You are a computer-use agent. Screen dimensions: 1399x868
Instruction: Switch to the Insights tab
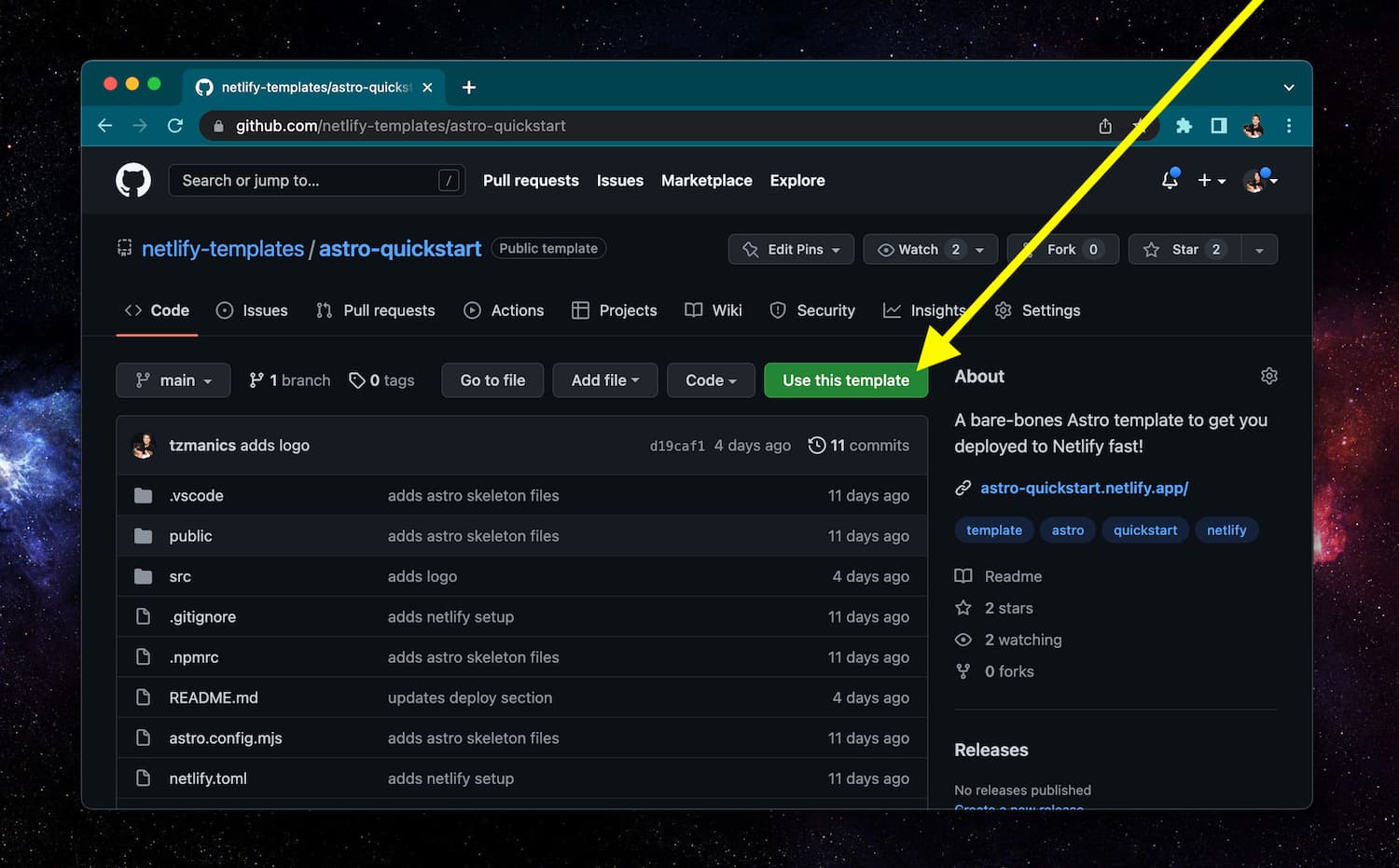(925, 310)
